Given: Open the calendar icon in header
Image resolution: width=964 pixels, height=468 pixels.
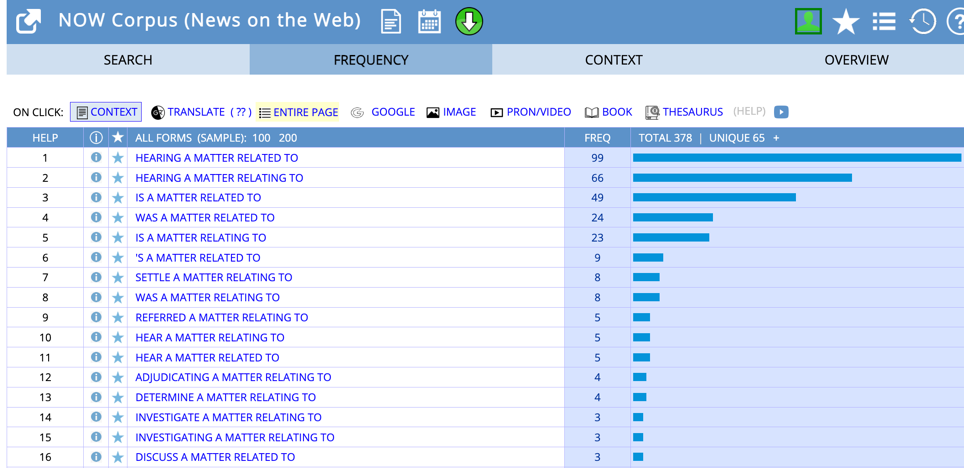Looking at the screenshot, I should point(430,22).
